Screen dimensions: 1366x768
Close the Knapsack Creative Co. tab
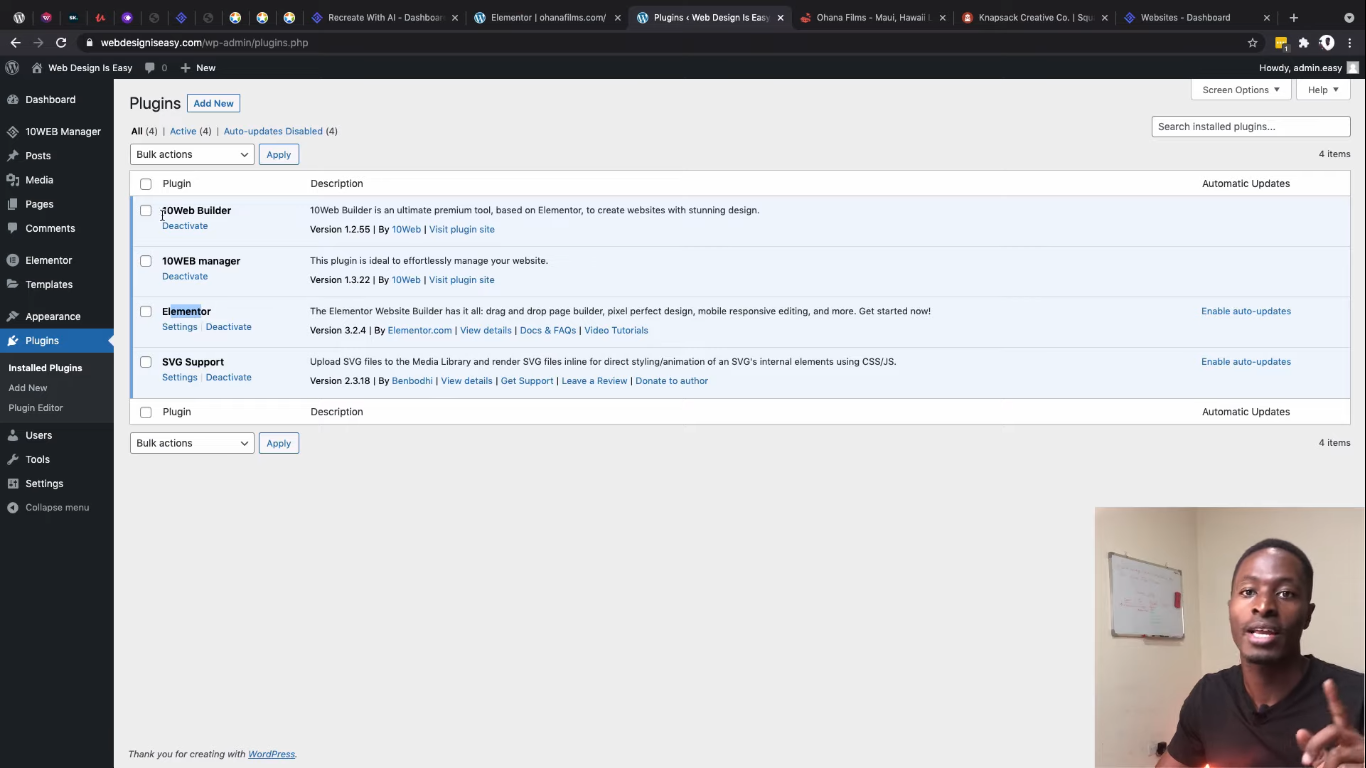pyautogui.click(x=1105, y=17)
